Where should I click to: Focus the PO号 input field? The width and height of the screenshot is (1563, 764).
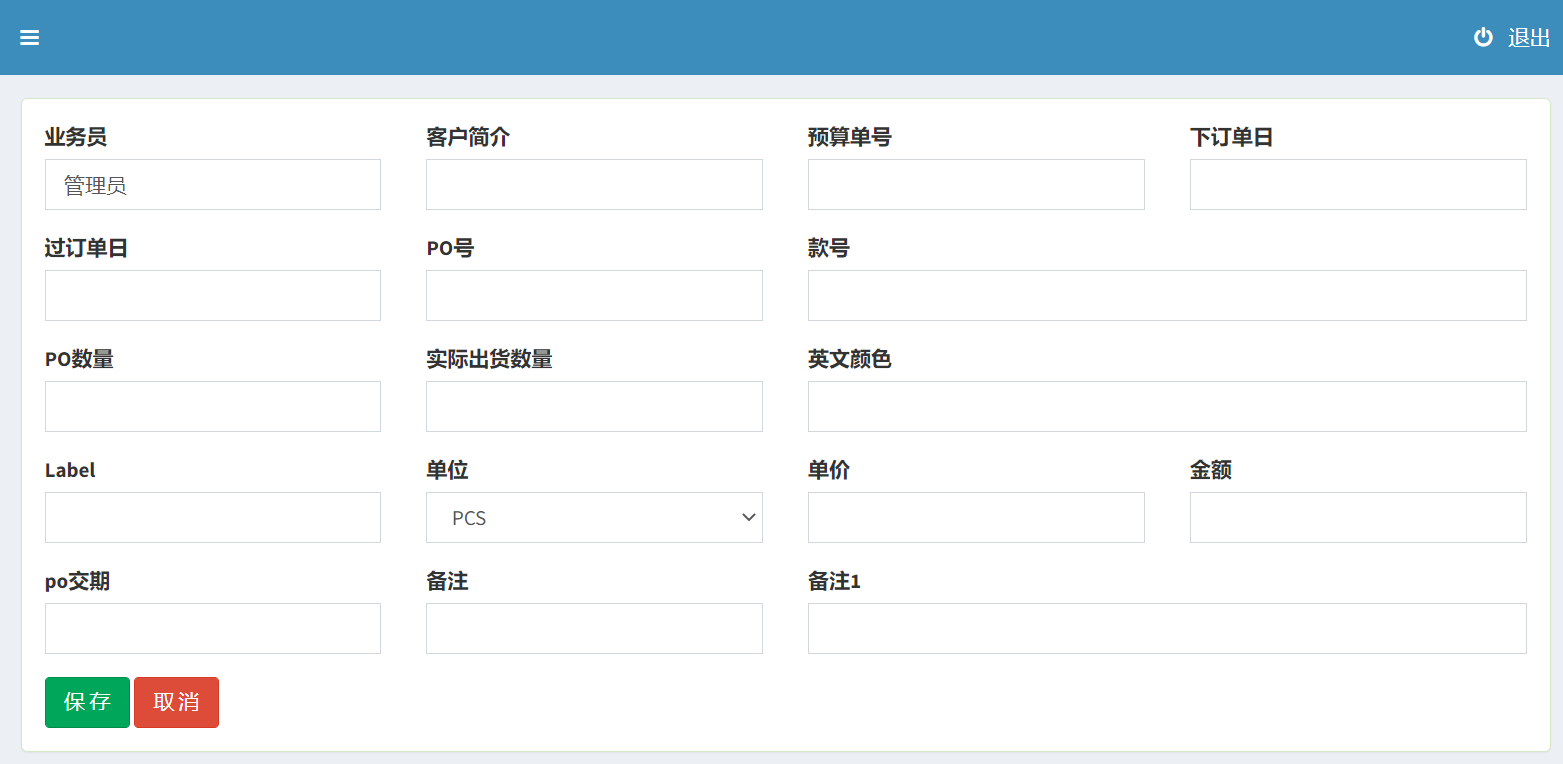click(x=594, y=296)
